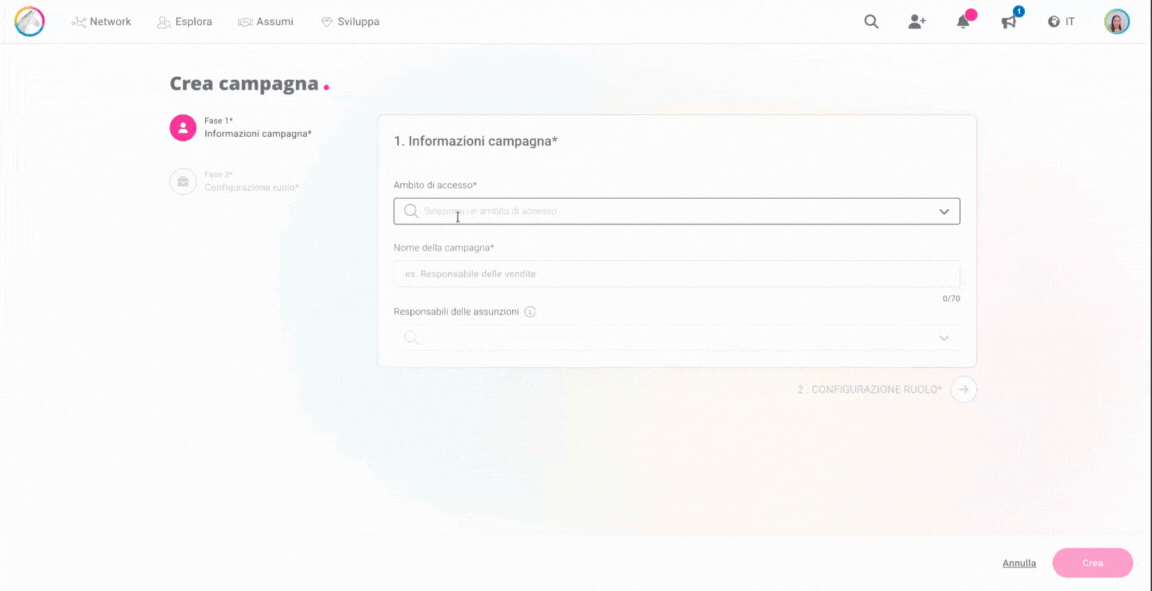Open the Esplora menu

click(185, 22)
